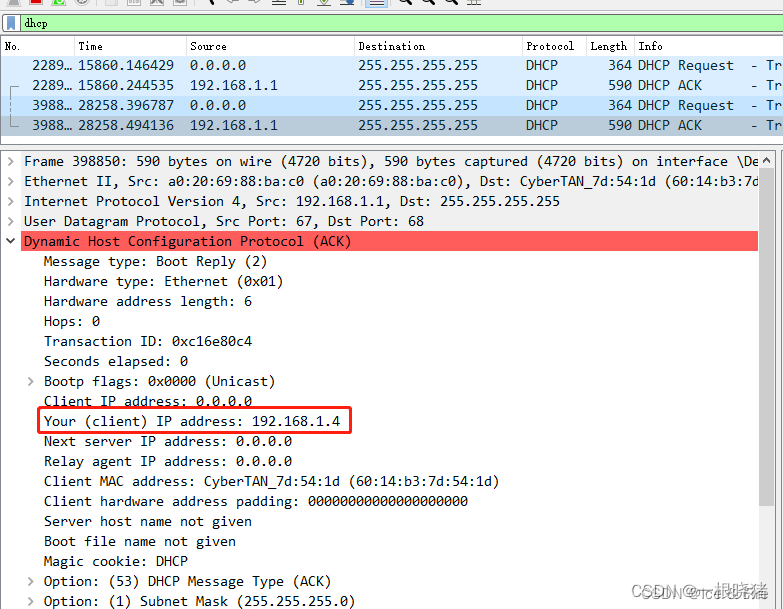Image resolution: width=783 pixels, height=609 pixels.
Task: Select Your (client) IP address: 192.168.1.4
Action: tap(192, 421)
